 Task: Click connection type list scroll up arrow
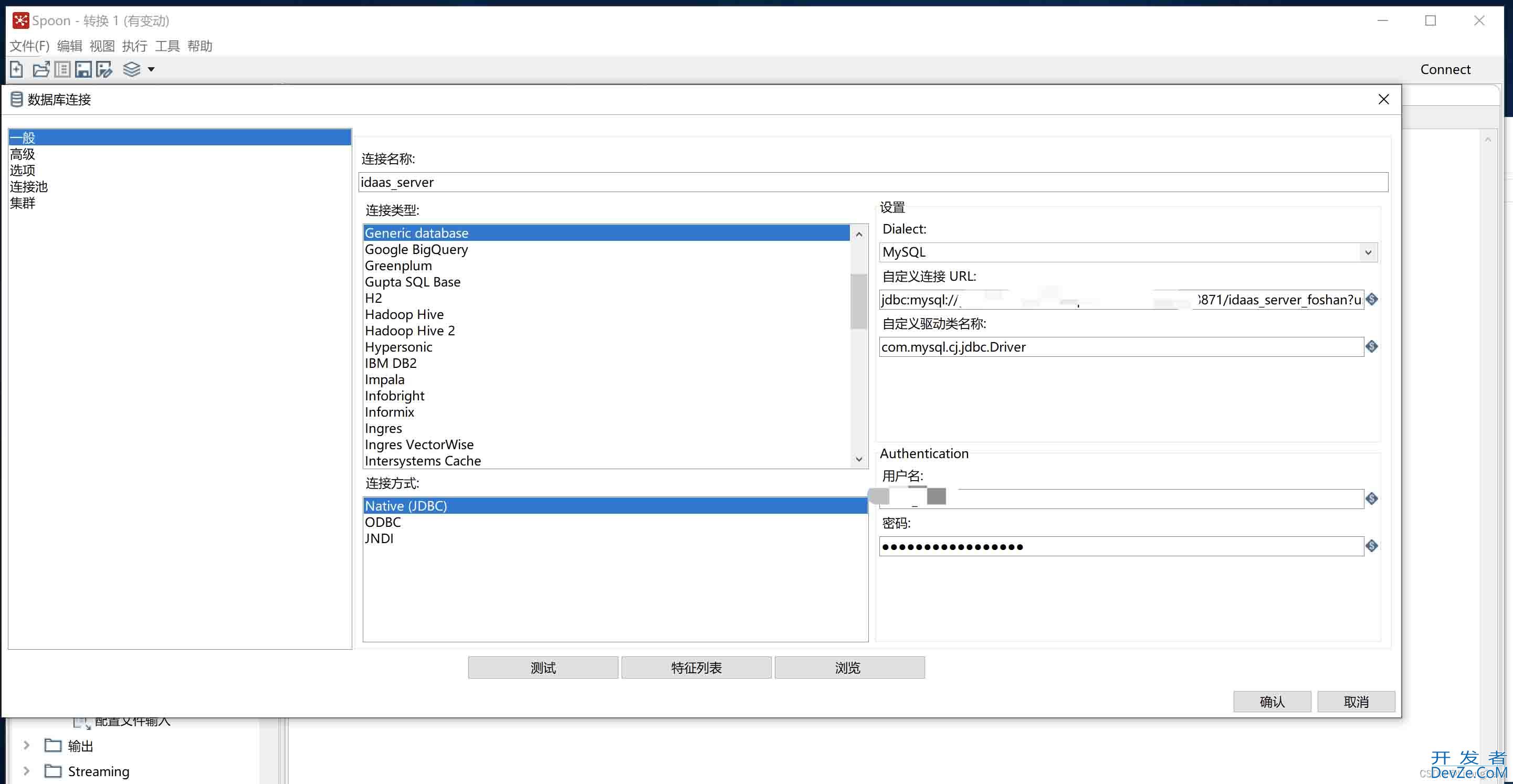click(859, 235)
